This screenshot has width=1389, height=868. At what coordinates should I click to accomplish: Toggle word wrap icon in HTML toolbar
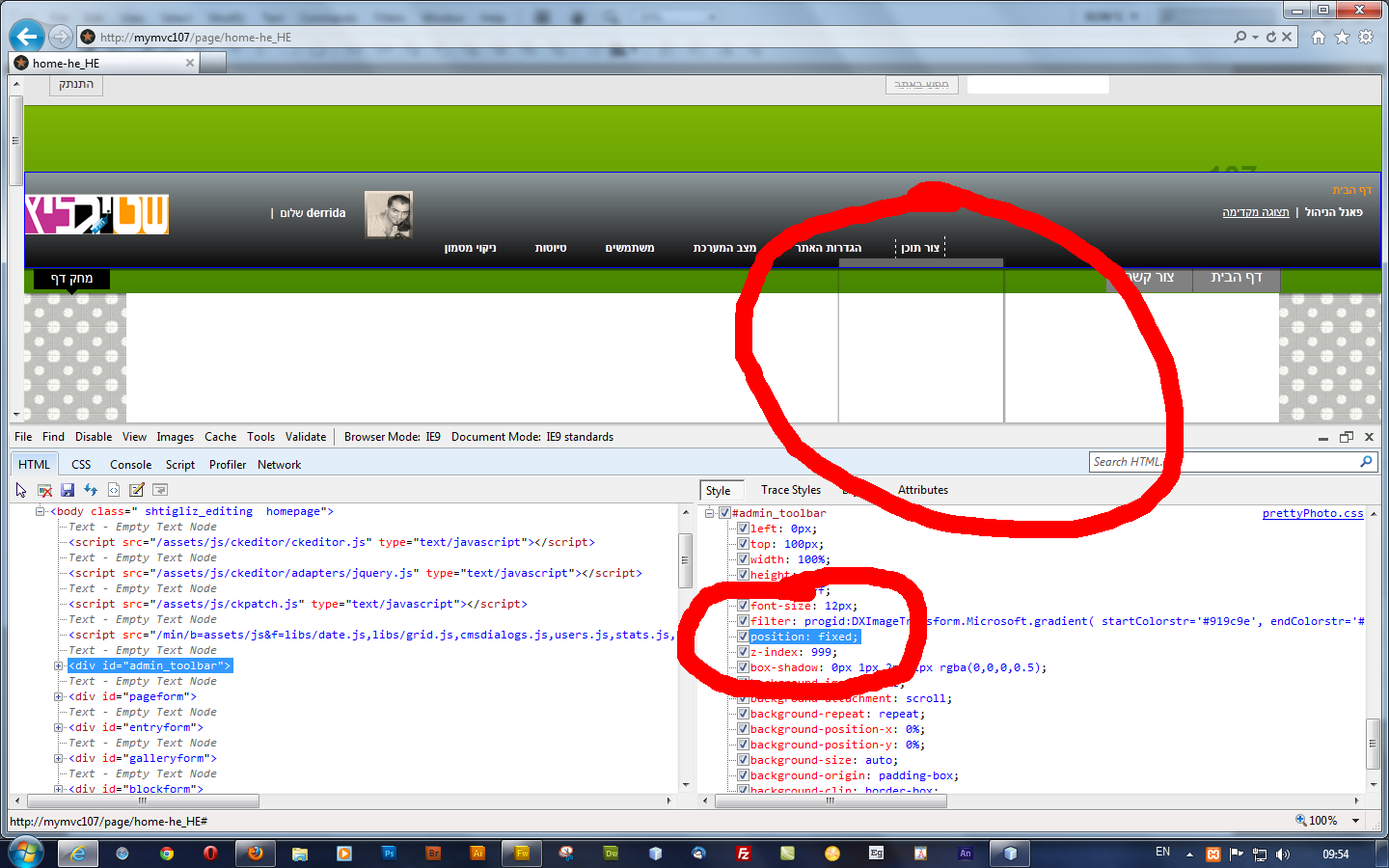click(x=160, y=490)
